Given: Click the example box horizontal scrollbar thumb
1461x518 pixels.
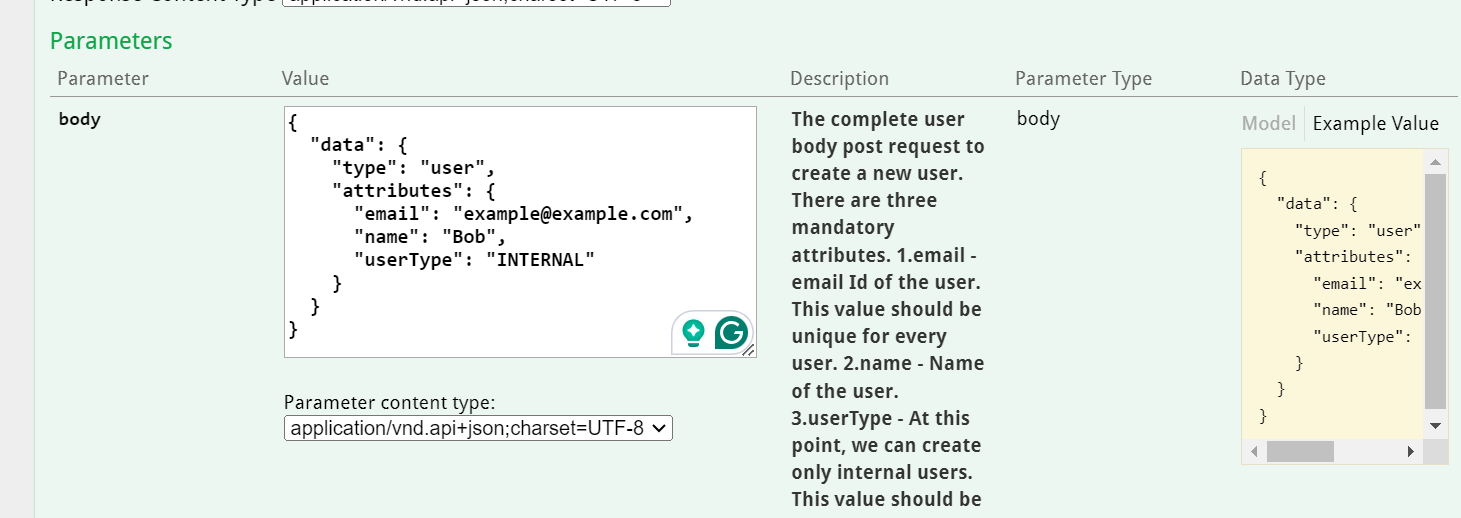Looking at the screenshot, I should pyautogui.click(x=1299, y=452).
